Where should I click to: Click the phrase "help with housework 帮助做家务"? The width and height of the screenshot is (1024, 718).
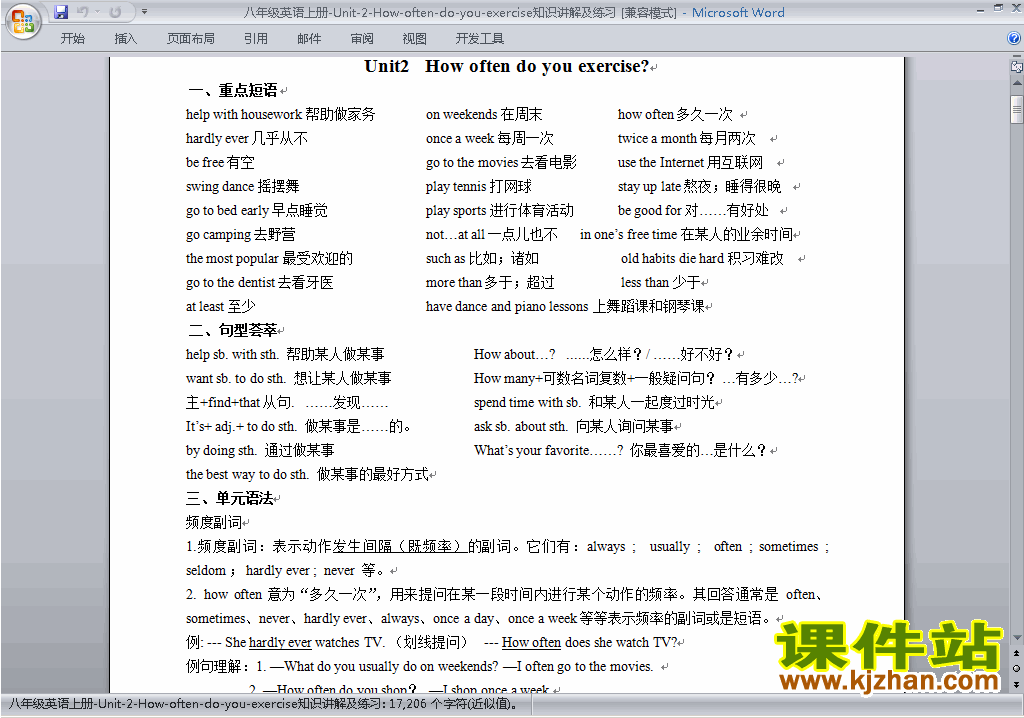[281, 114]
